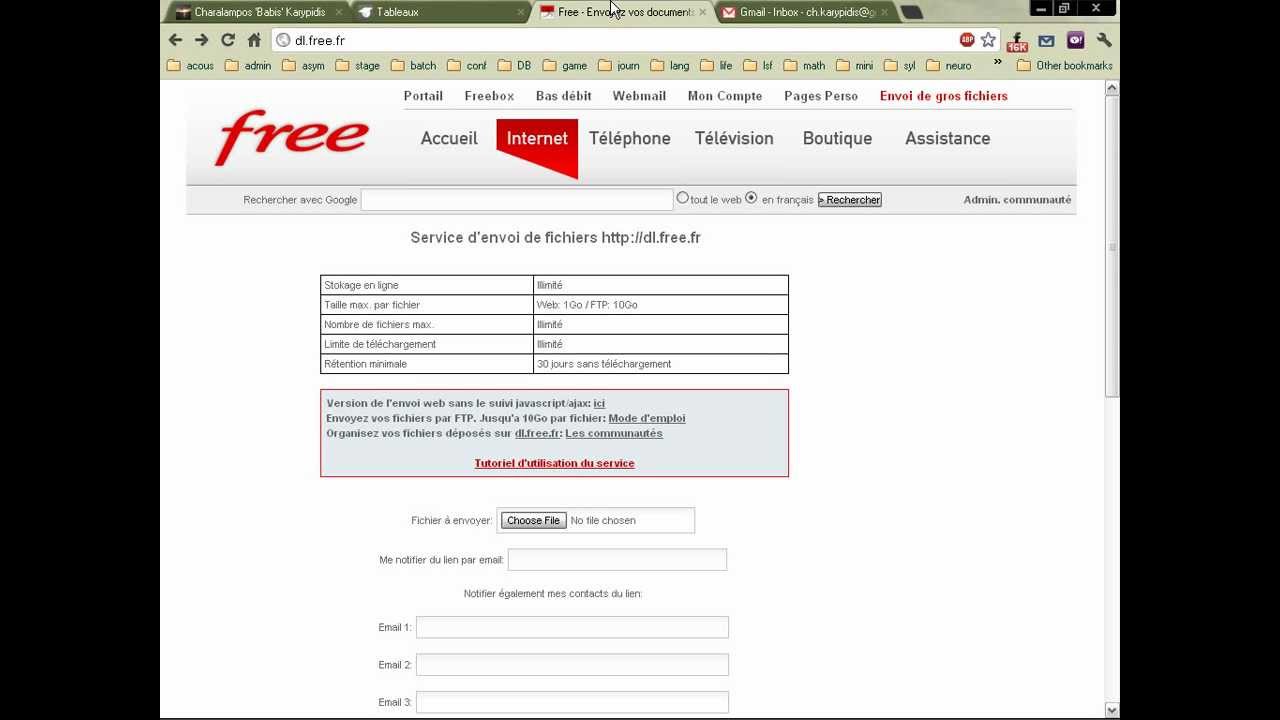Open the Les communautés link
1280x720 pixels.
[614, 433]
